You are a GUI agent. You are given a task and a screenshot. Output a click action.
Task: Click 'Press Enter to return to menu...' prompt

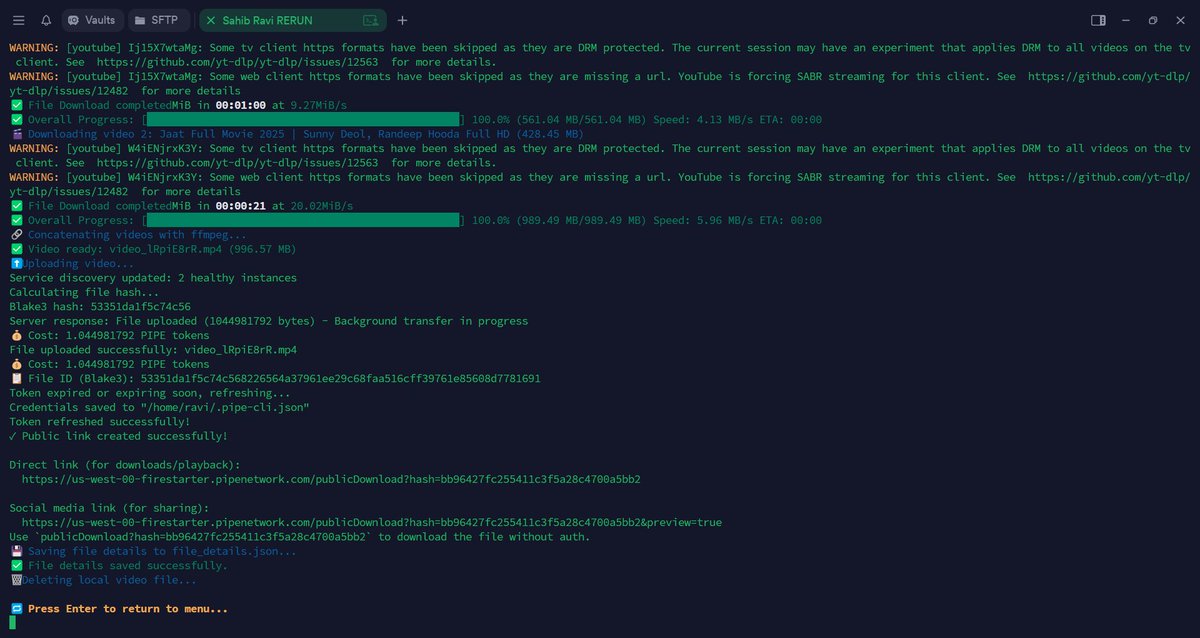[128, 609]
